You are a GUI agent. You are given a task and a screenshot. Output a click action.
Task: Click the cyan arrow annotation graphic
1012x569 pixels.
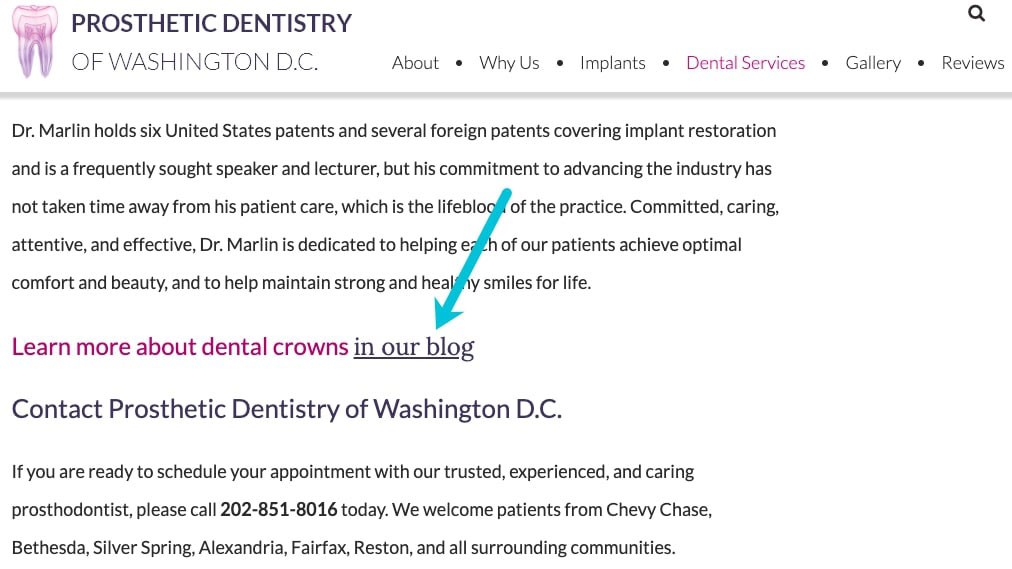[x=472, y=260]
